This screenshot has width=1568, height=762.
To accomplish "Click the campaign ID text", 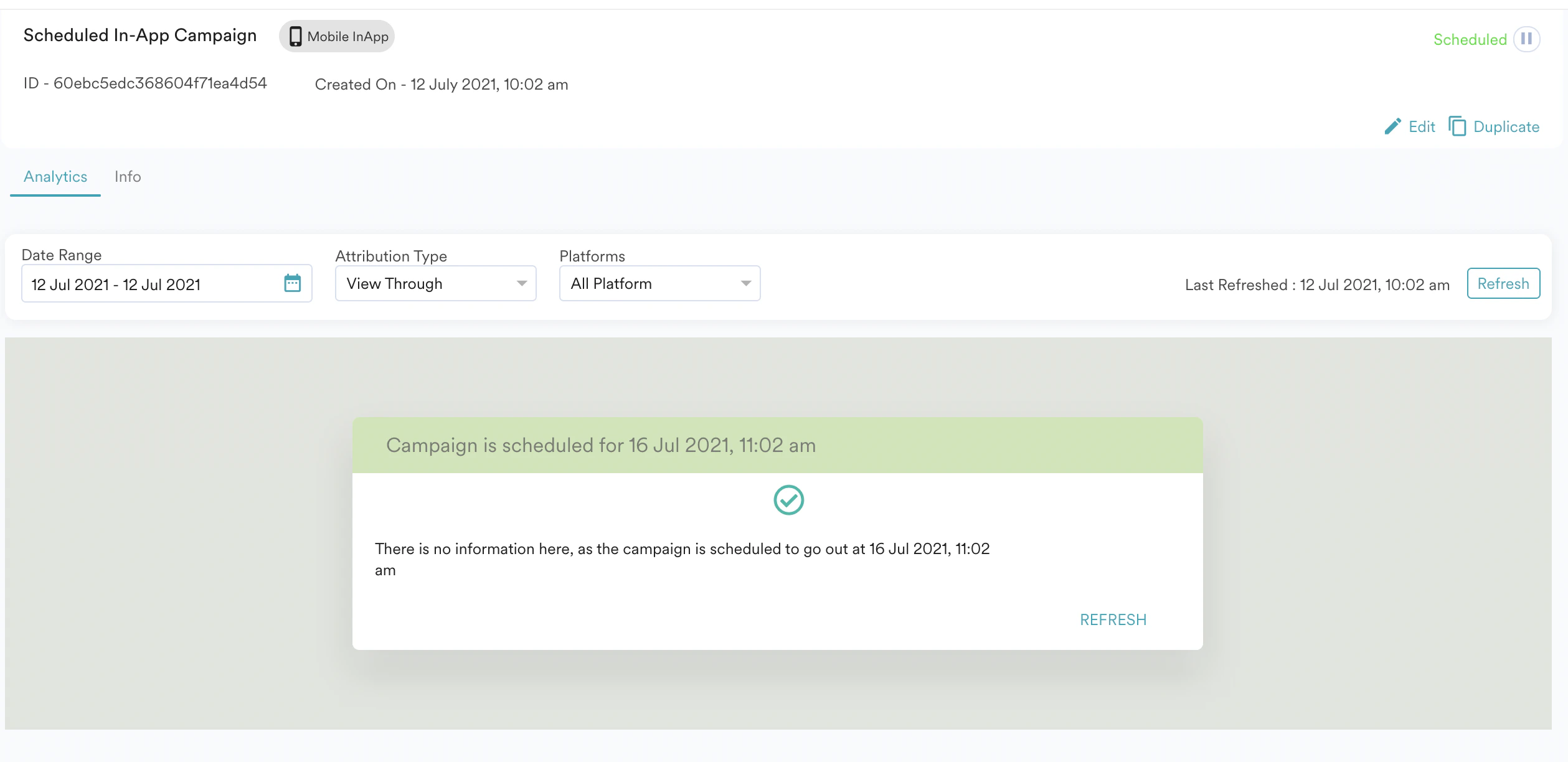I will (145, 83).
